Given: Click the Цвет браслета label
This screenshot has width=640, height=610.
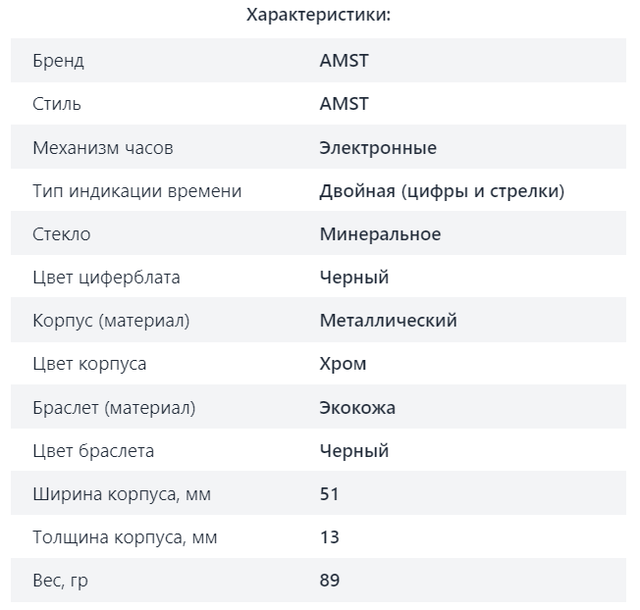Looking at the screenshot, I should tap(93, 451).
